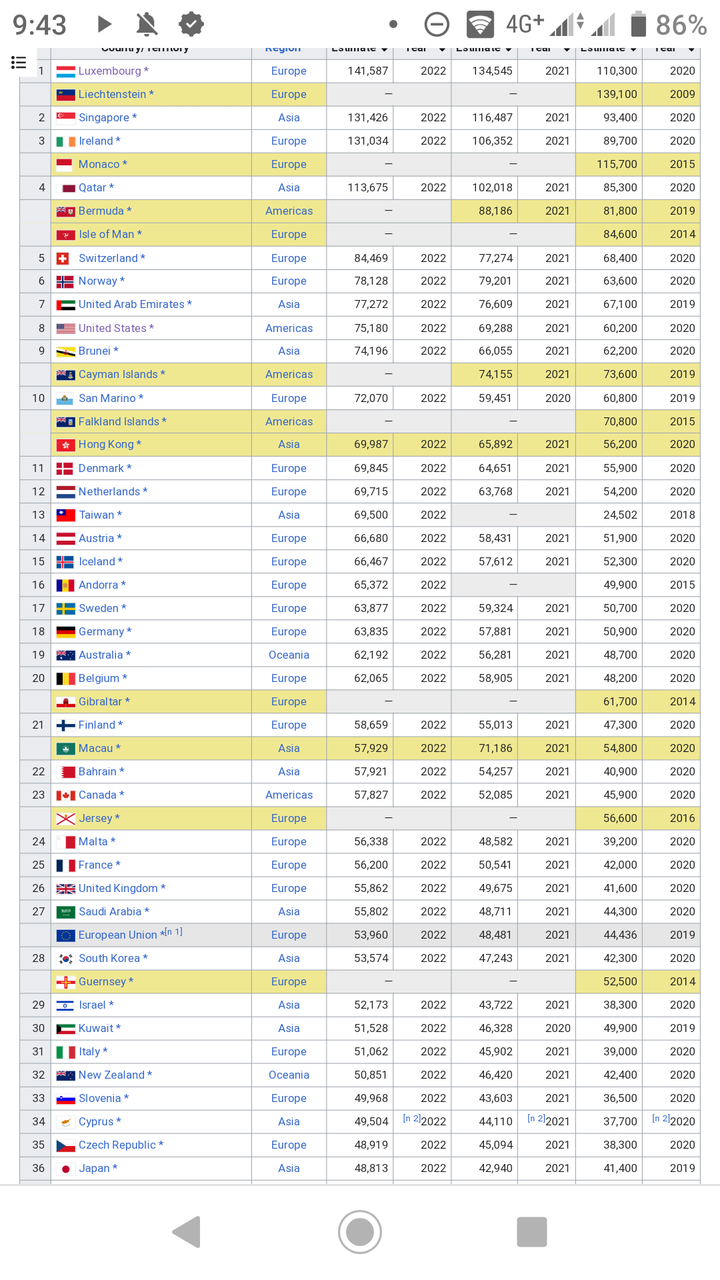Viewport: 720px width, 1280px height.
Task: Open the Austria country link
Action: click(x=97, y=538)
